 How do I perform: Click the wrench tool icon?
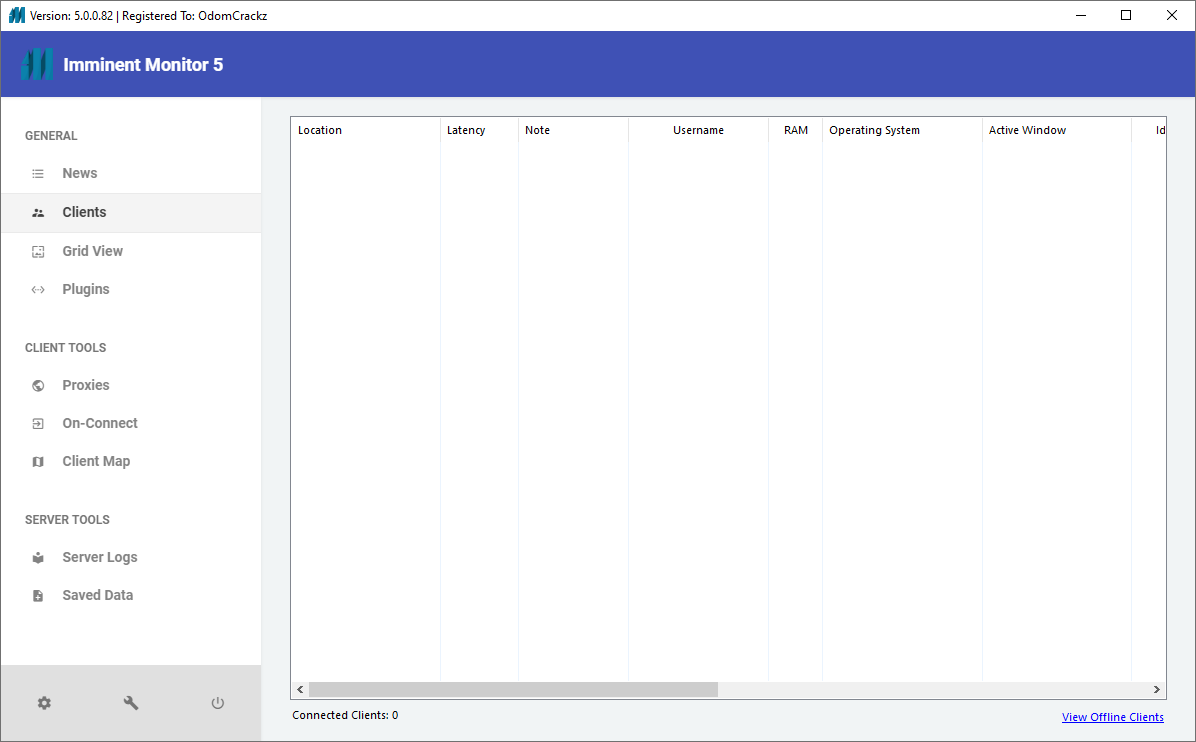[x=131, y=703]
